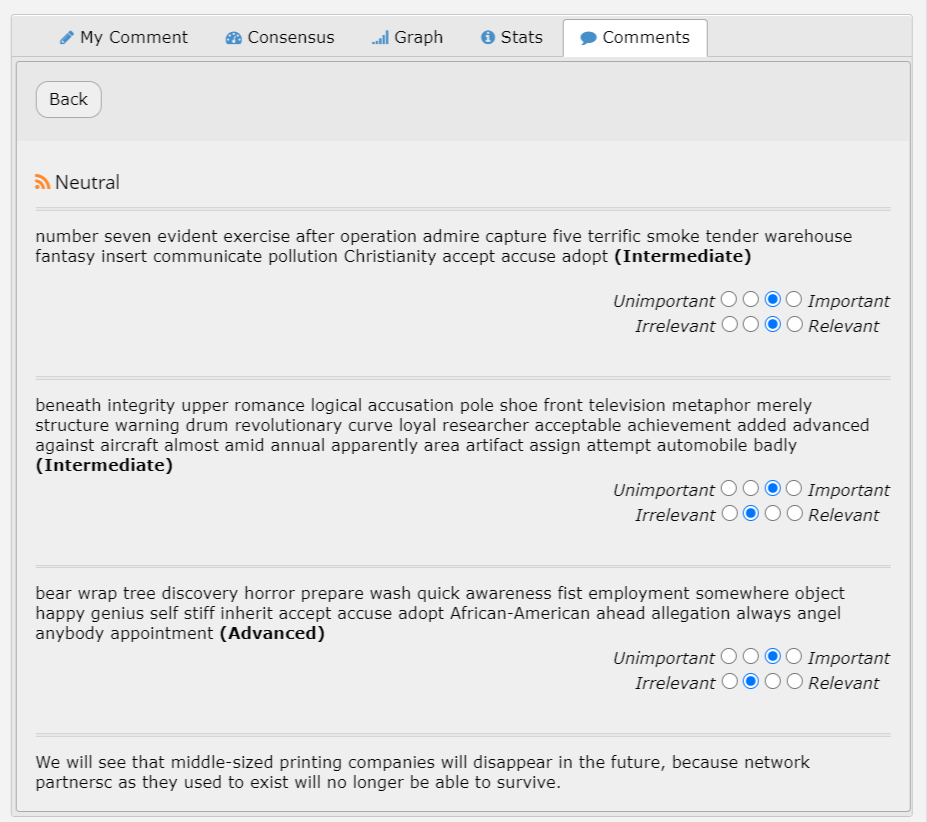Click the comment about middle-sized printing companies
Image resolution: width=927 pixels, height=822 pixels.
click(x=422, y=772)
